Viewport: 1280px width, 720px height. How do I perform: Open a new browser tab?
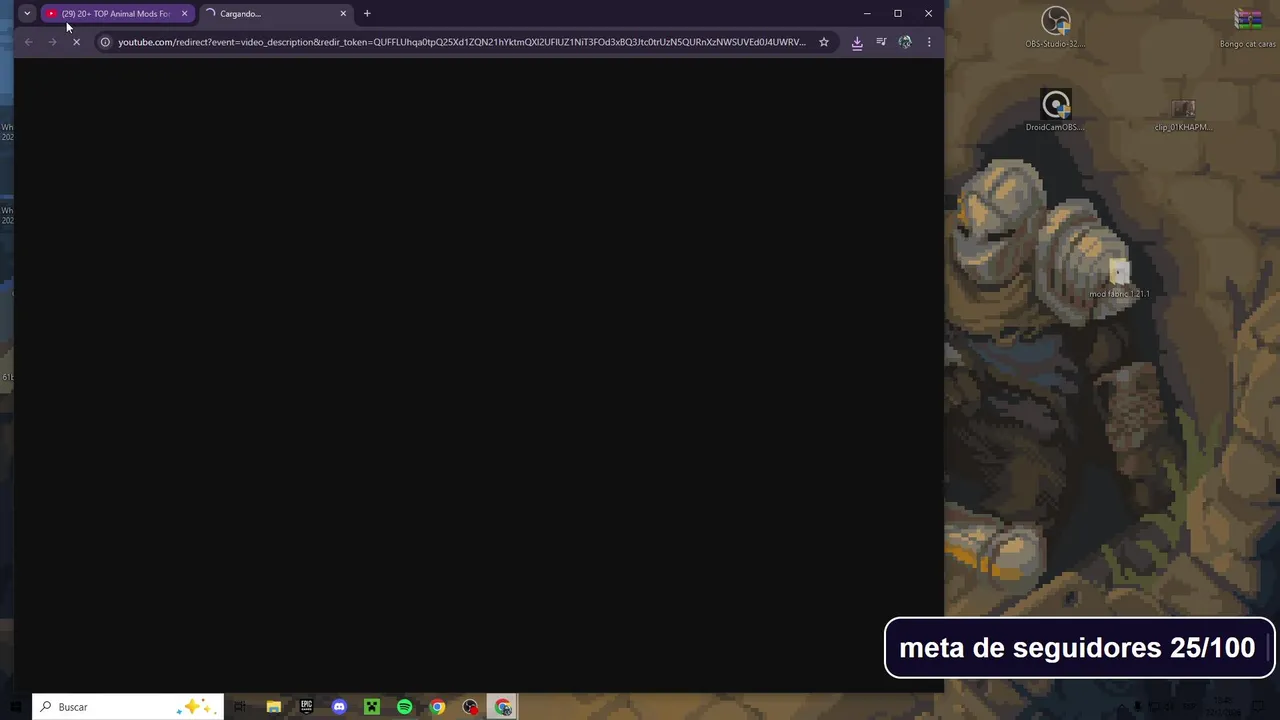(367, 13)
